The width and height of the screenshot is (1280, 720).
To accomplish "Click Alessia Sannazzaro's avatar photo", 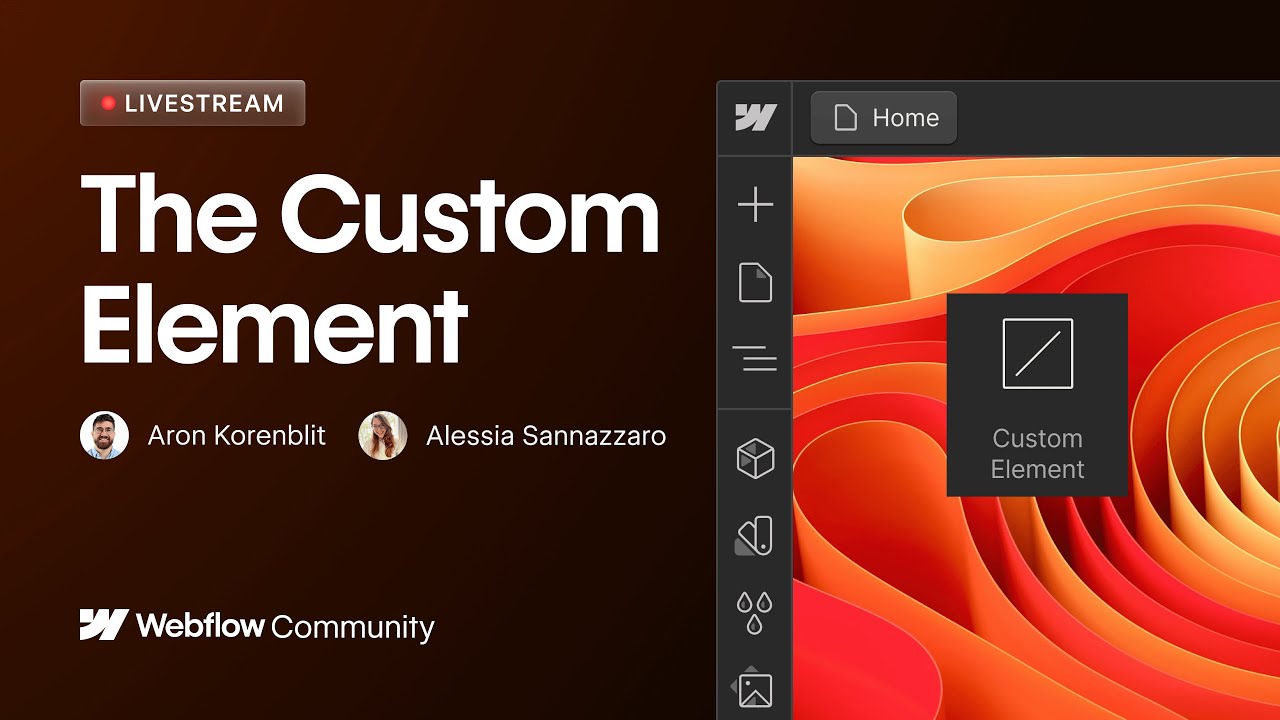I will [383, 435].
